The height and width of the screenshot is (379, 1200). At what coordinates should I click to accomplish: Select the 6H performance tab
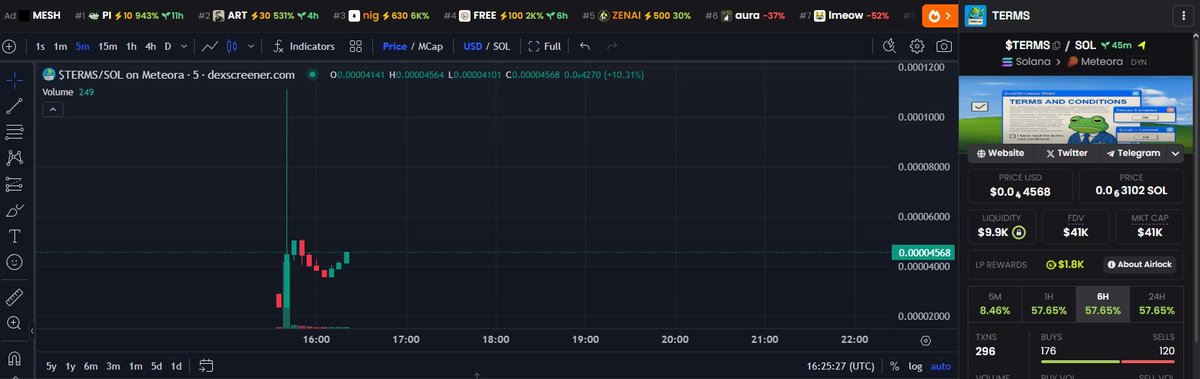(1103, 304)
